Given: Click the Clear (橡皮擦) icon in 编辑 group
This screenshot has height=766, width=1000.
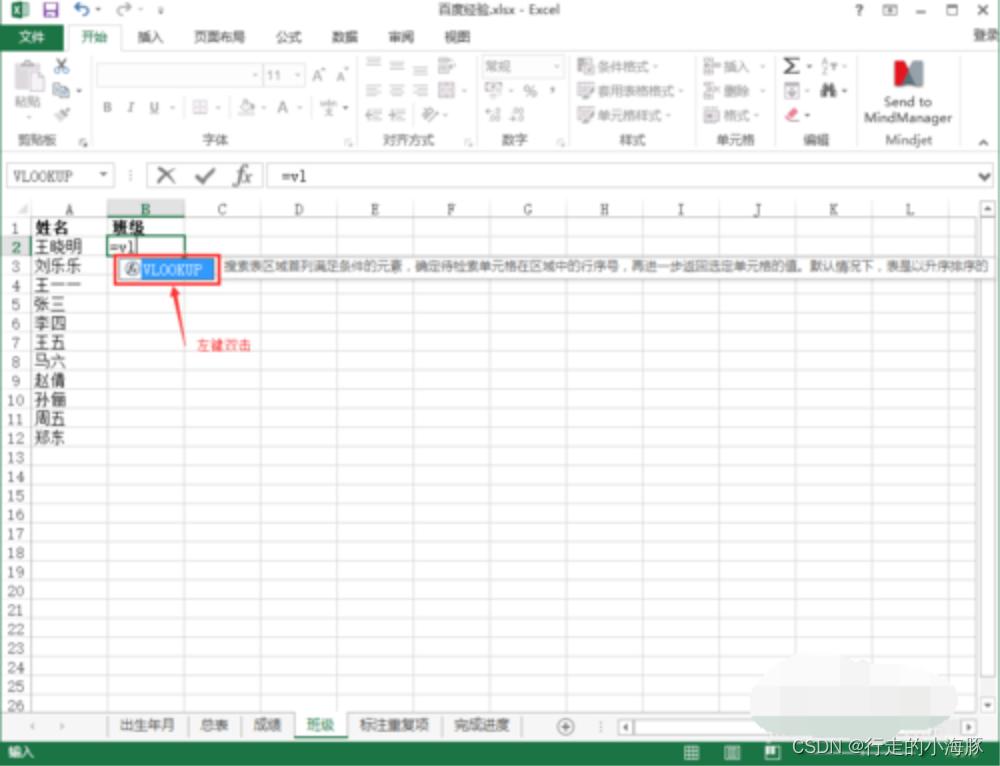Looking at the screenshot, I should (x=791, y=114).
